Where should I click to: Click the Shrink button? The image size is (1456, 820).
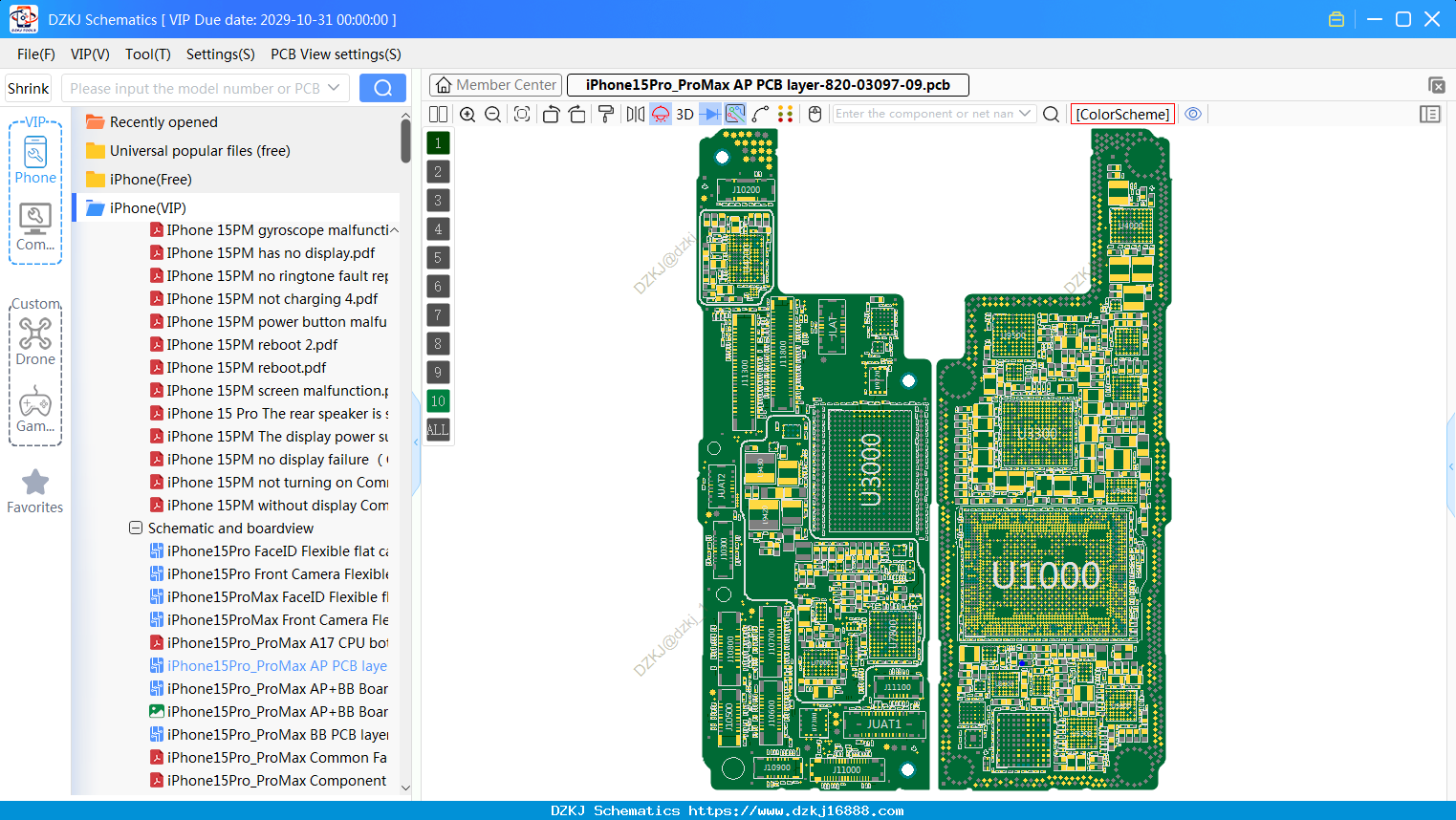[x=28, y=88]
